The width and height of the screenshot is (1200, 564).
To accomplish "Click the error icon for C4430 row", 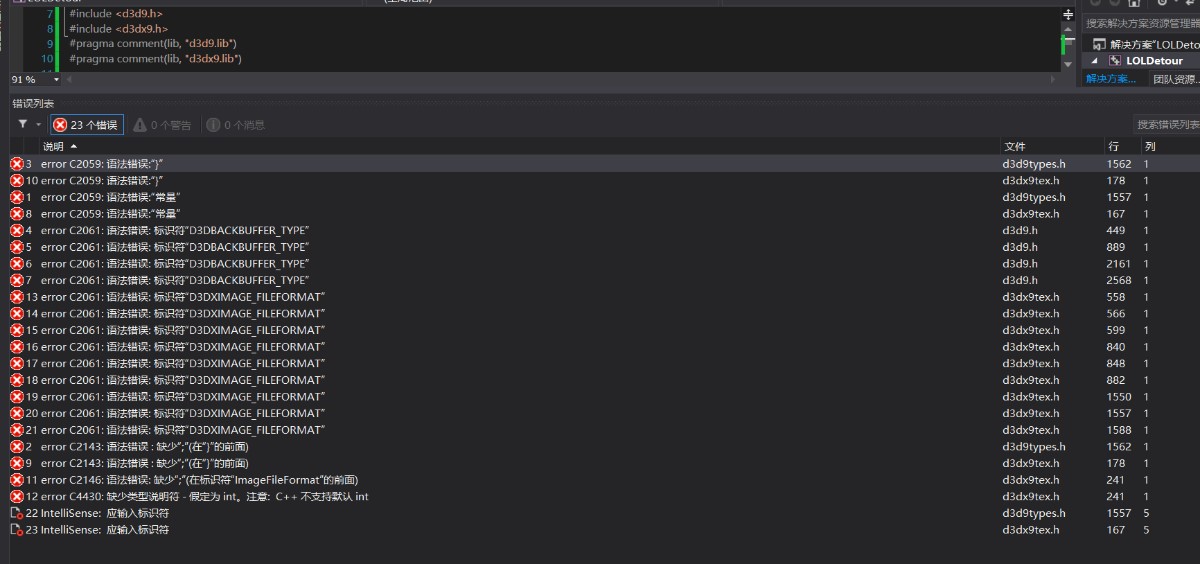I will coord(16,497).
